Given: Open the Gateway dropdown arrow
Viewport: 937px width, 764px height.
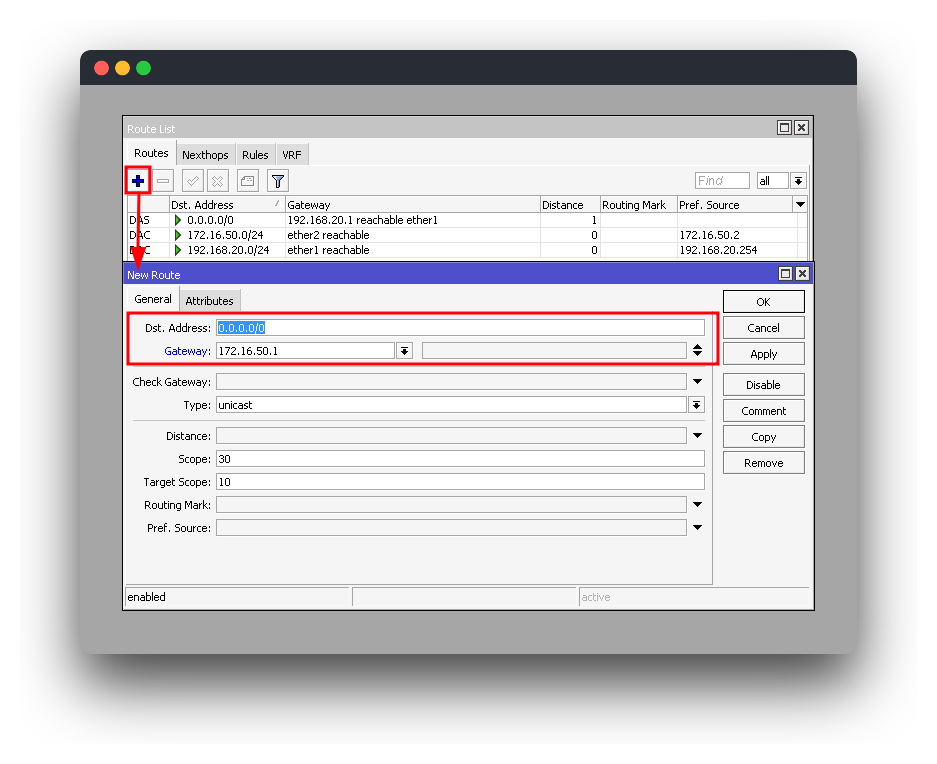Looking at the screenshot, I should 404,351.
